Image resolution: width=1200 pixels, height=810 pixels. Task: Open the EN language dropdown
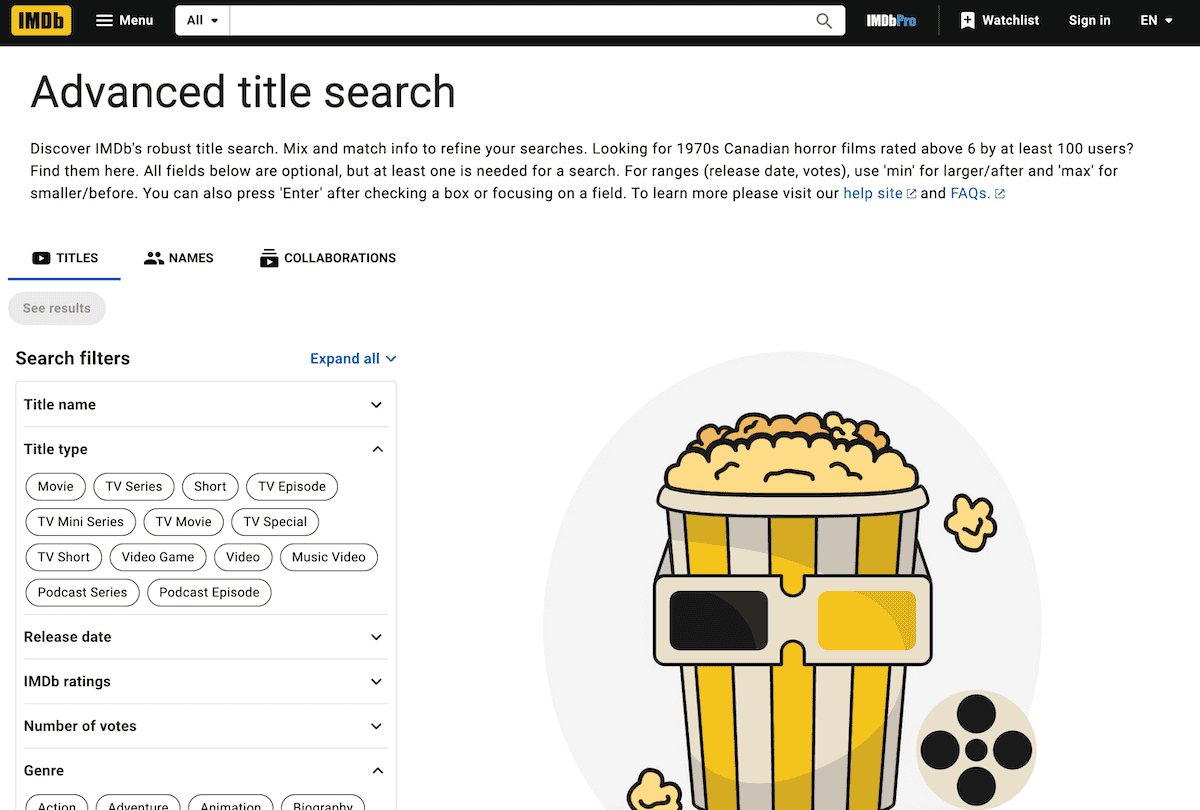(1156, 20)
